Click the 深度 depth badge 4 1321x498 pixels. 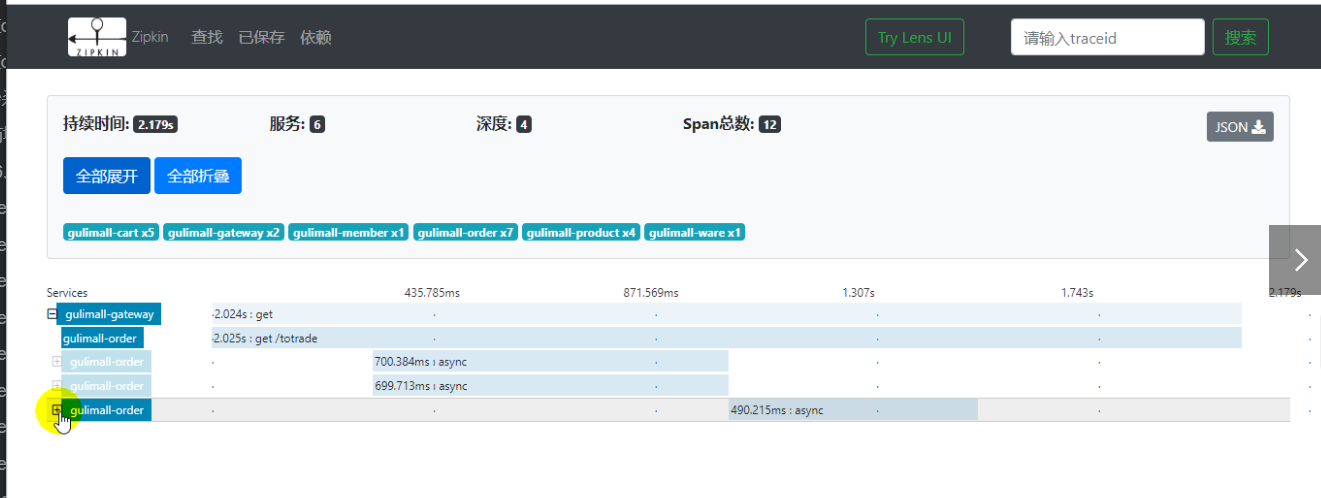(x=524, y=125)
